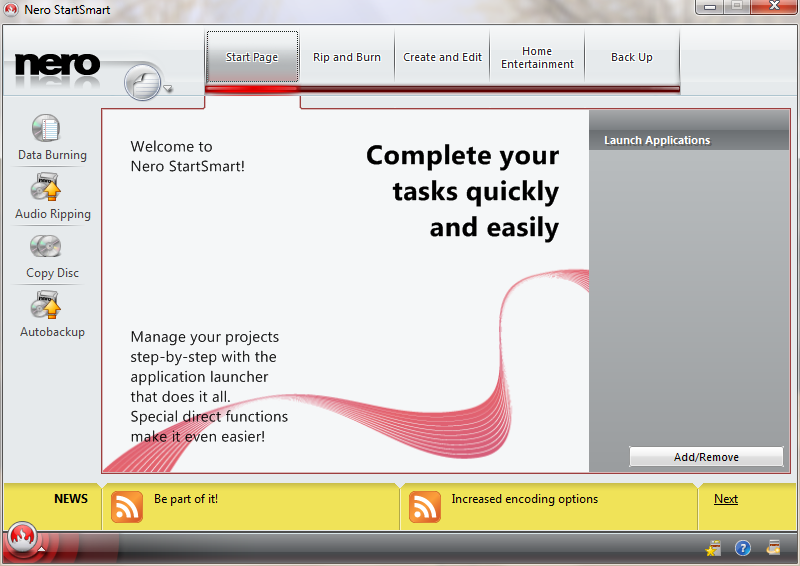This screenshot has height=566, width=800.
Task: Click the rightmost bottom bar drive icon
Action: coord(773,548)
